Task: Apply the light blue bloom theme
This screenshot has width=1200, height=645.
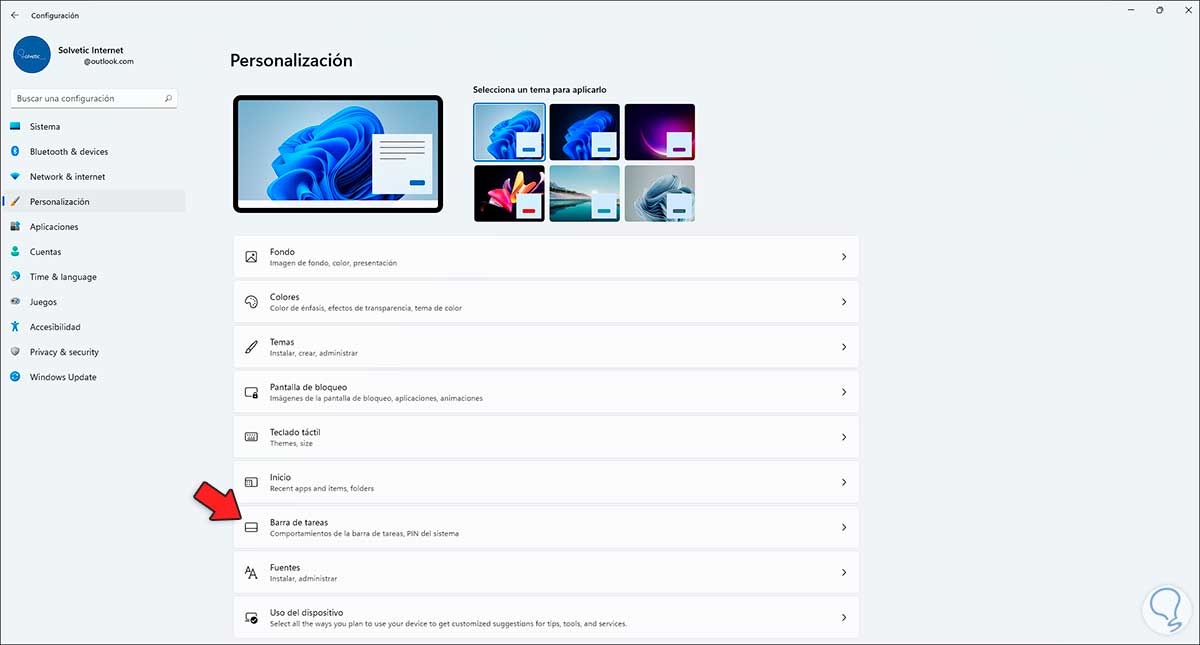Action: coord(509,132)
